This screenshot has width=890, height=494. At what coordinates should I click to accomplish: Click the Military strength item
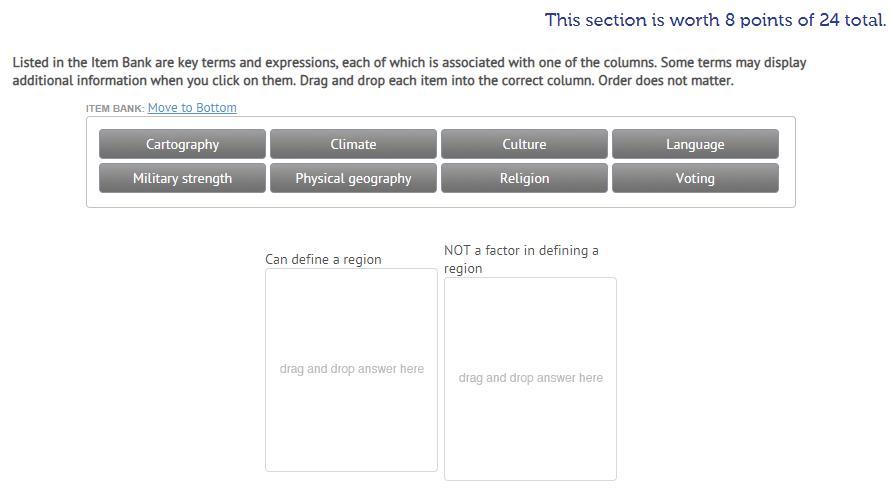click(x=182, y=178)
